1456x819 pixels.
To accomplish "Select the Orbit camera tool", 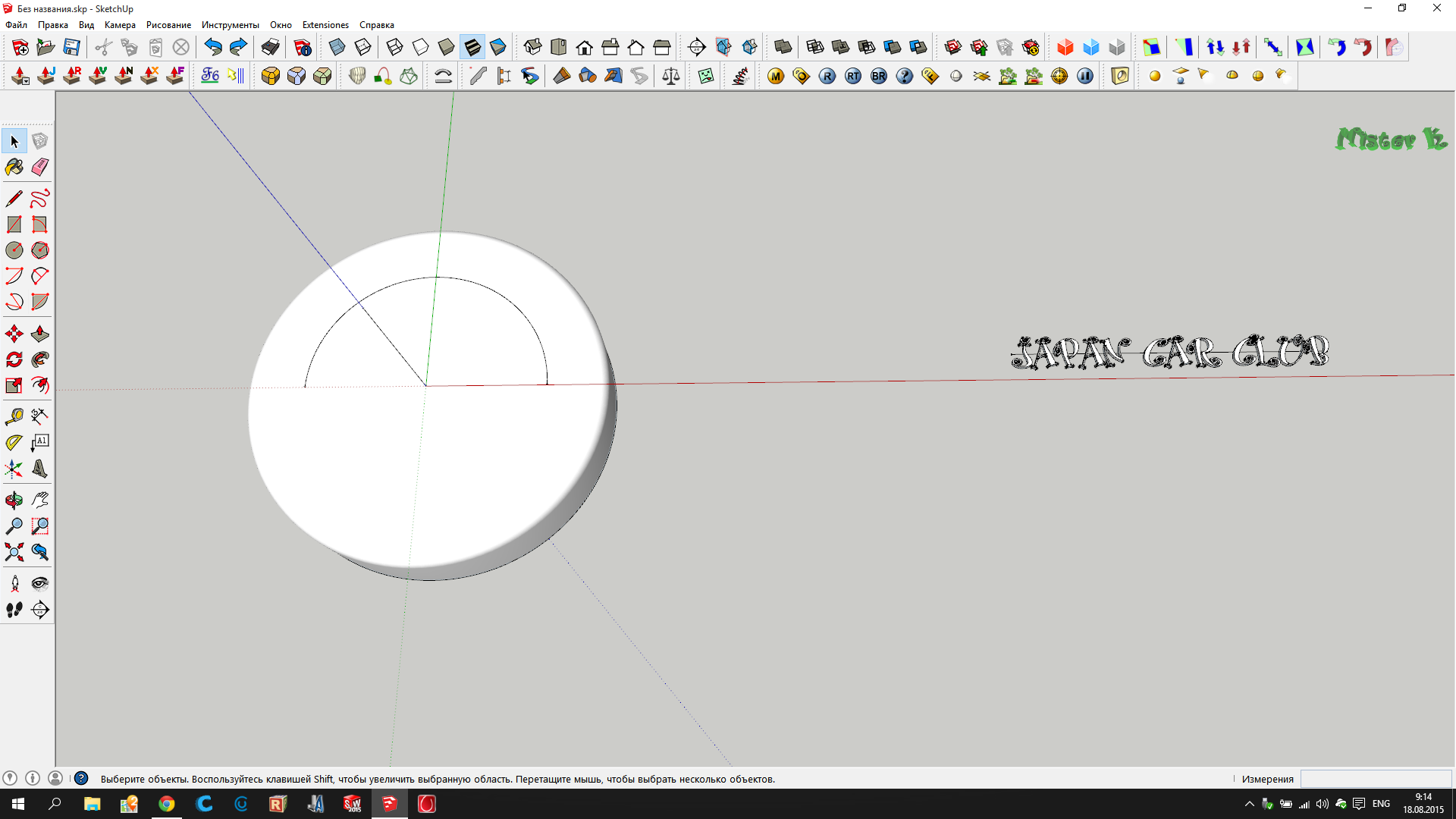I will click(14, 500).
